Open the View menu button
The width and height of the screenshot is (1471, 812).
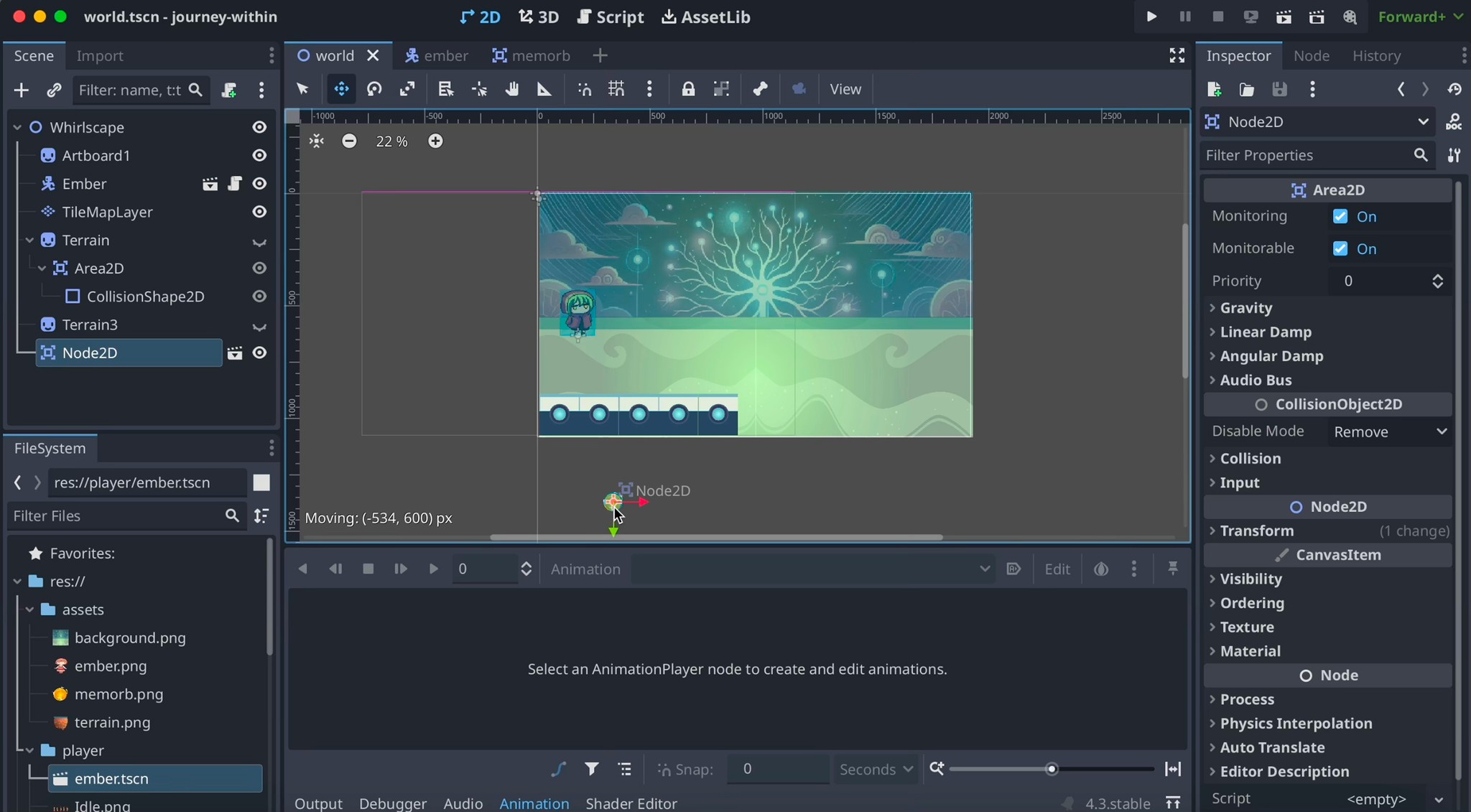(845, 89)
